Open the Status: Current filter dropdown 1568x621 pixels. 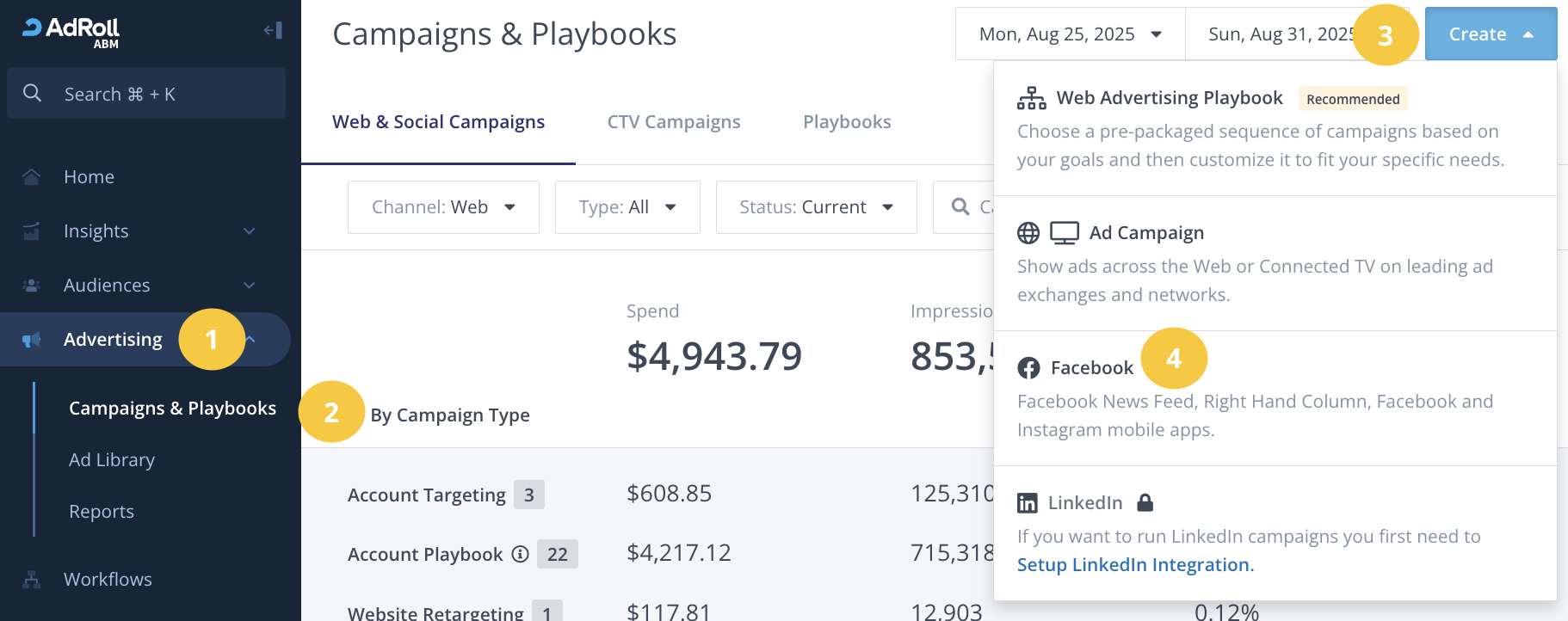pos(816,207)
